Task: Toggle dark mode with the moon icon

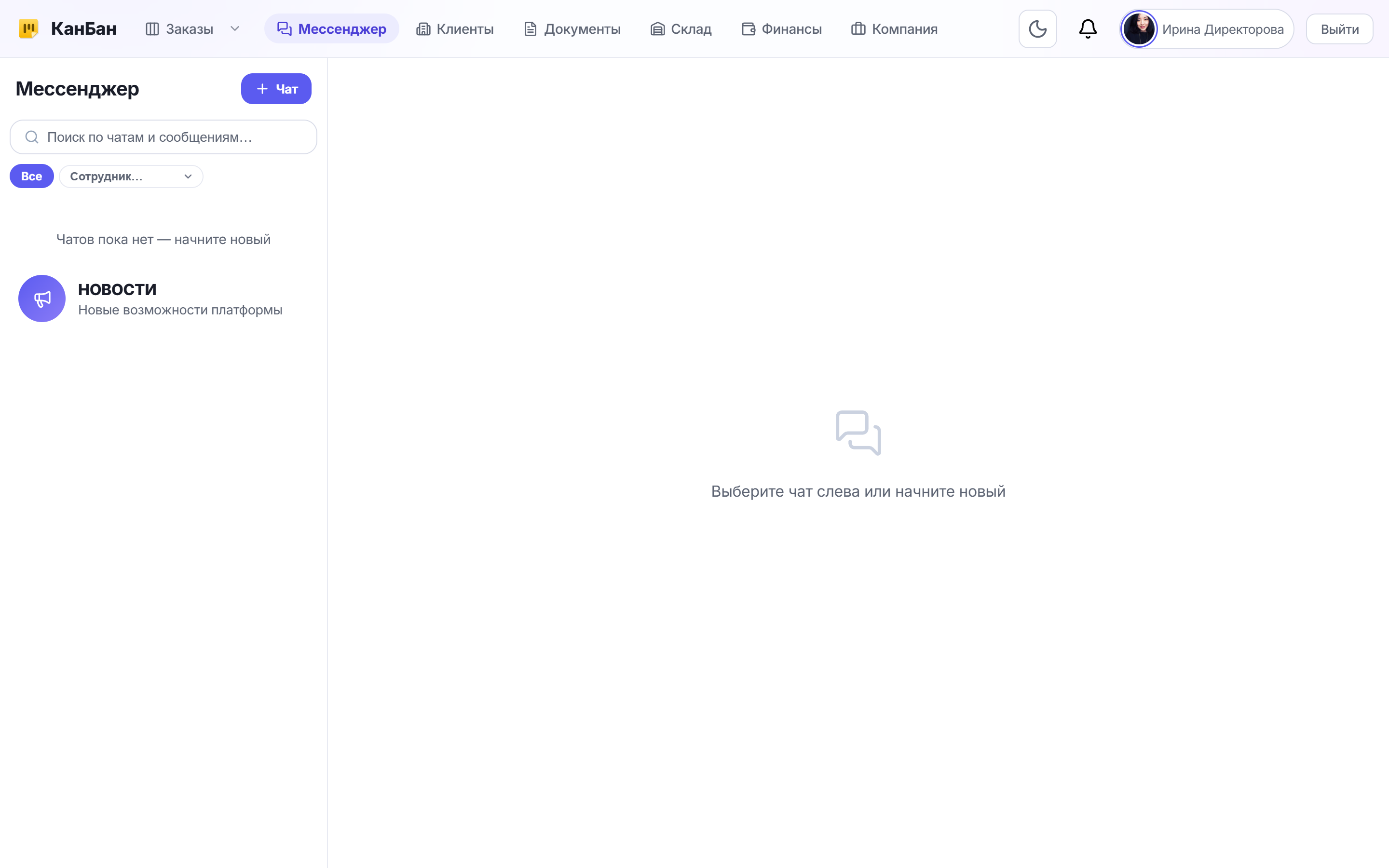Action: tap(1037, 29)
